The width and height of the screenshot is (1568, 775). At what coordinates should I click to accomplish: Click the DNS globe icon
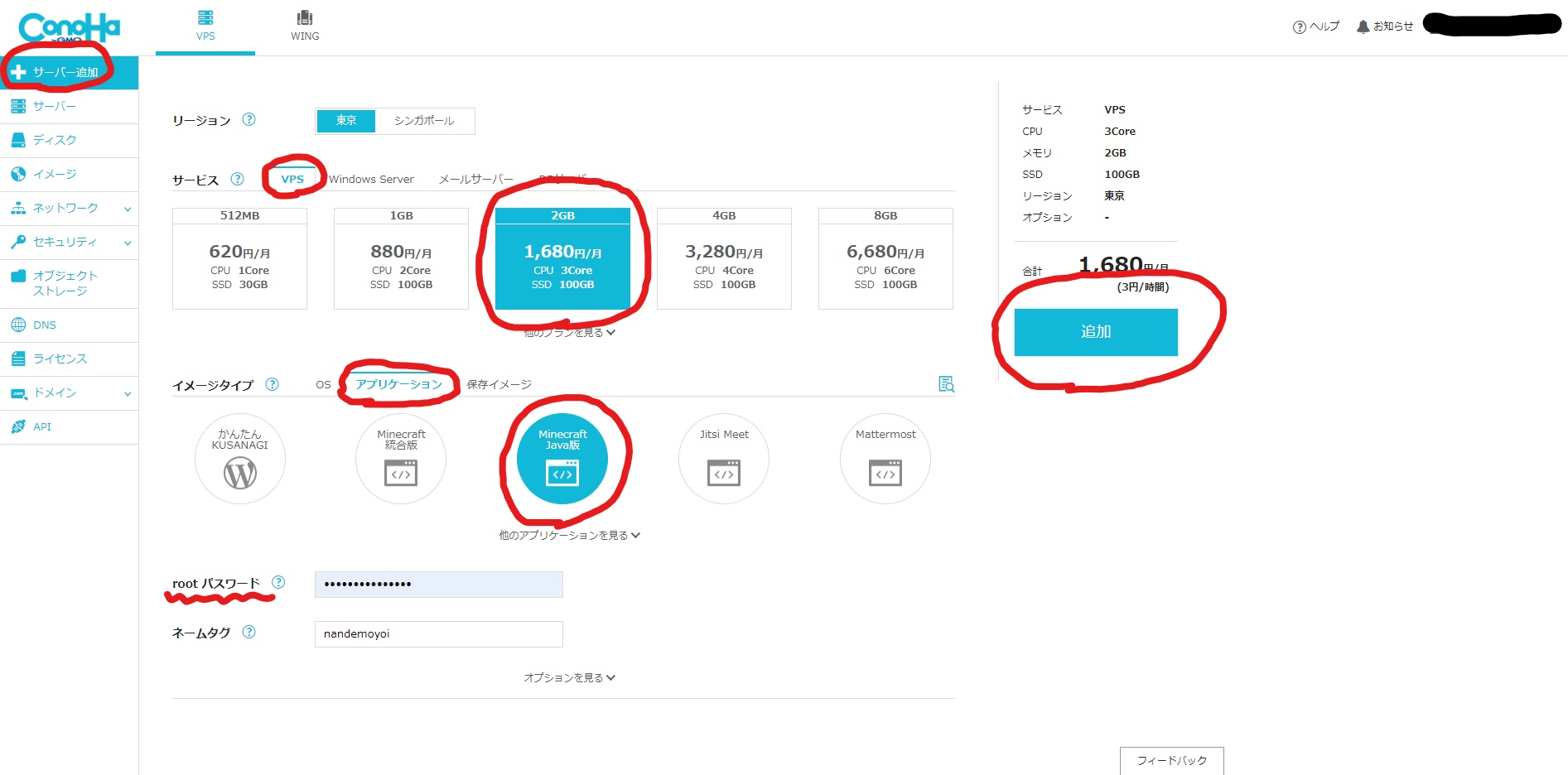18,325
